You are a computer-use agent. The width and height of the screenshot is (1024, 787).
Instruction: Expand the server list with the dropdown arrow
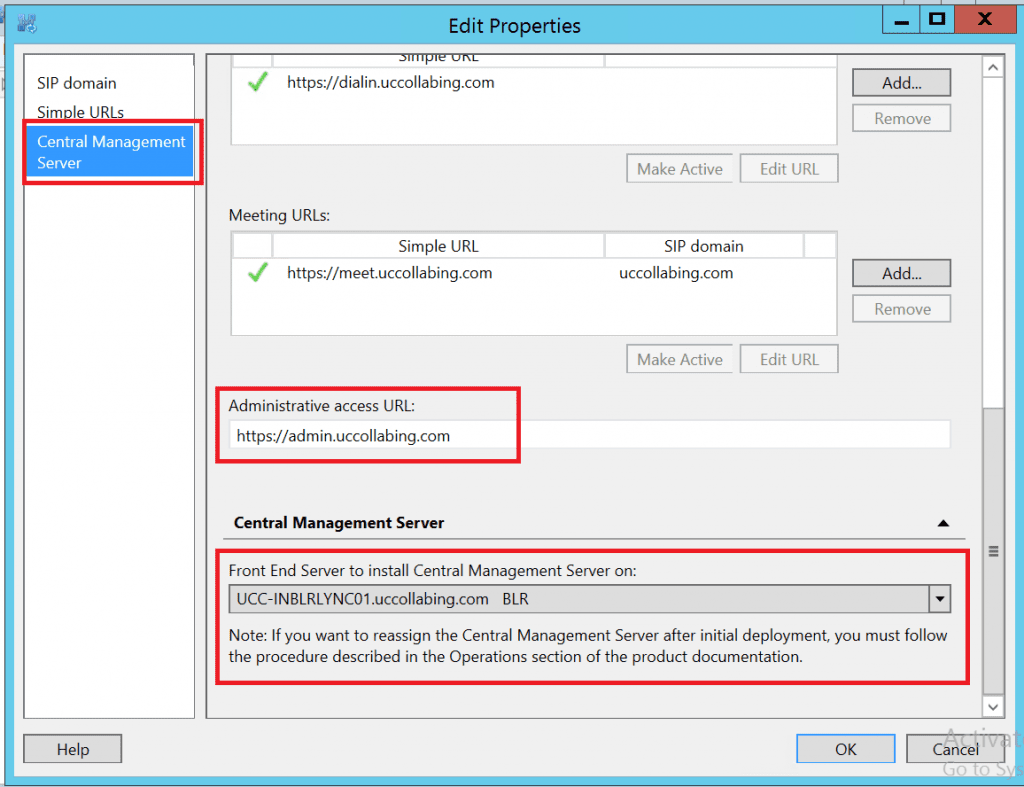[939, 598]
